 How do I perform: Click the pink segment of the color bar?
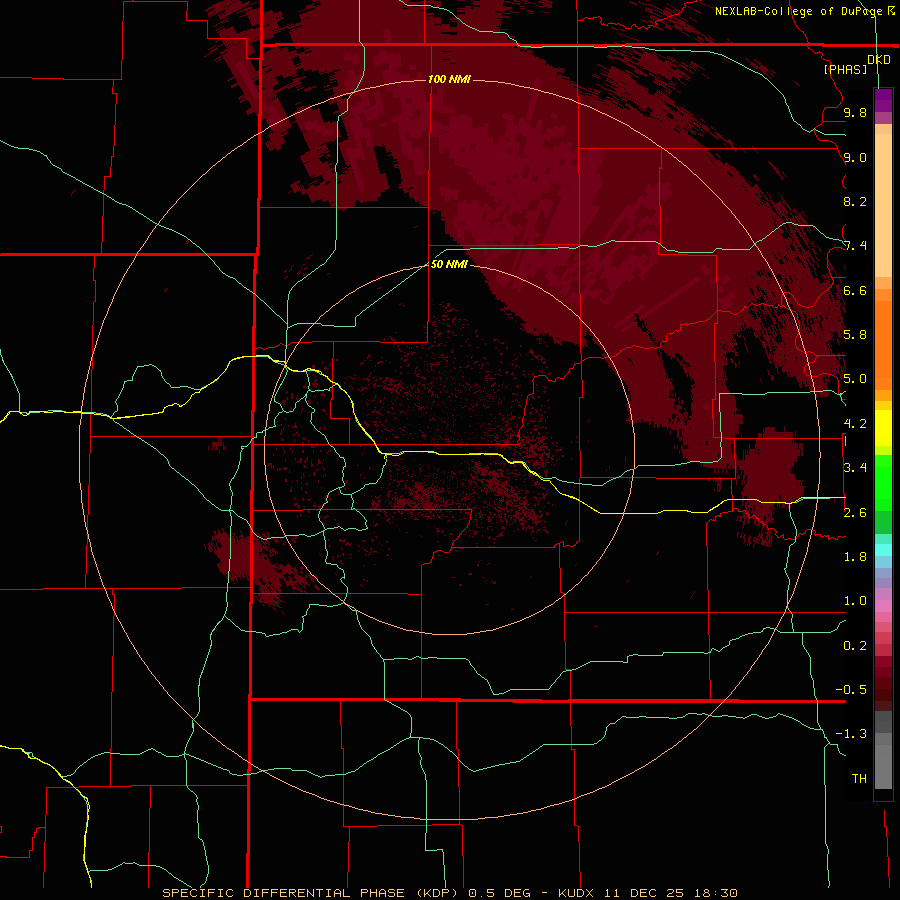click(x=883, y=606)
